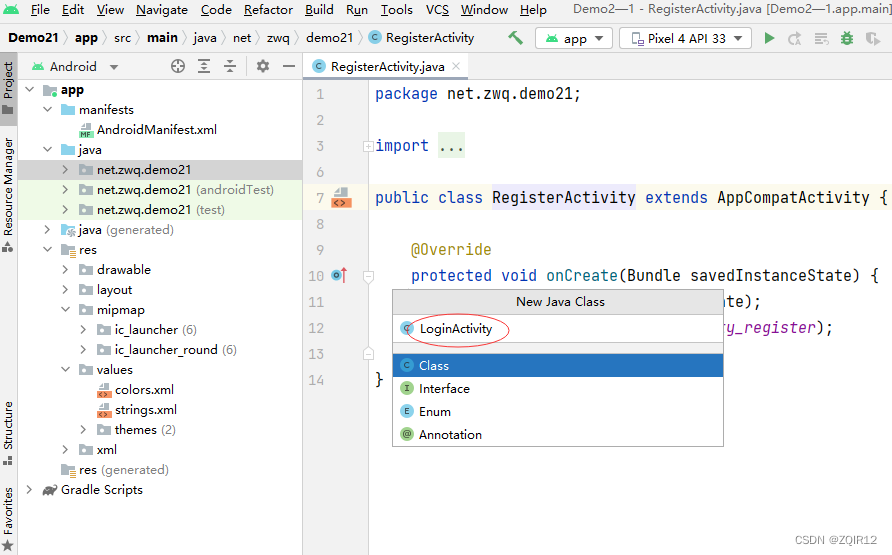Unfold the collapsed import statements

[x=368, y=147]
